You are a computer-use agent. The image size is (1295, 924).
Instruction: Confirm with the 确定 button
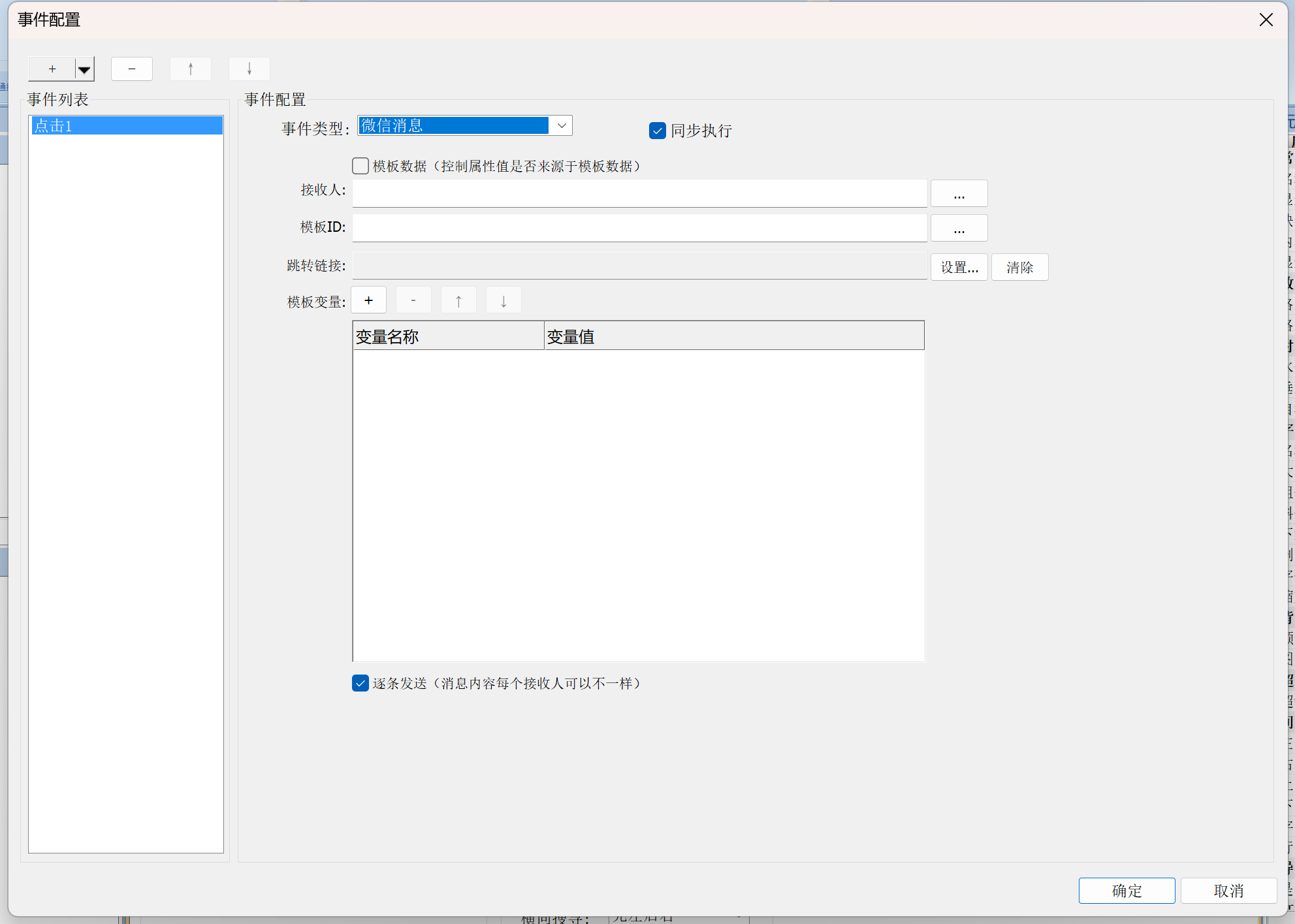1127,891
